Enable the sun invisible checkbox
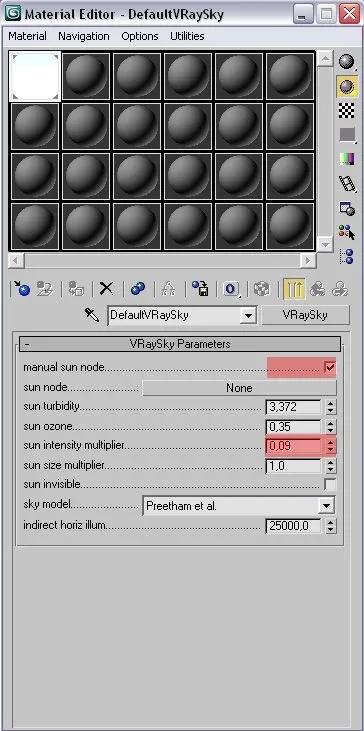This screenshot has height=731, width=364. pos(330,484)
